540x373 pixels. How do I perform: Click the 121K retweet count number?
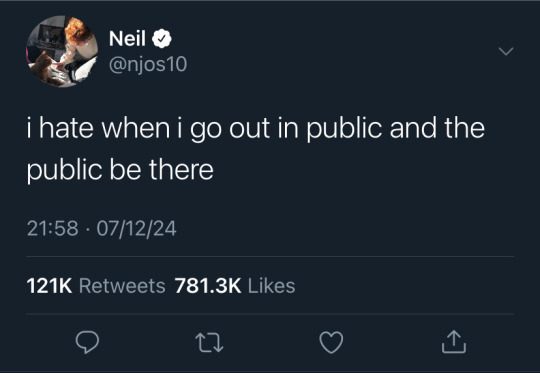(49, 286)
